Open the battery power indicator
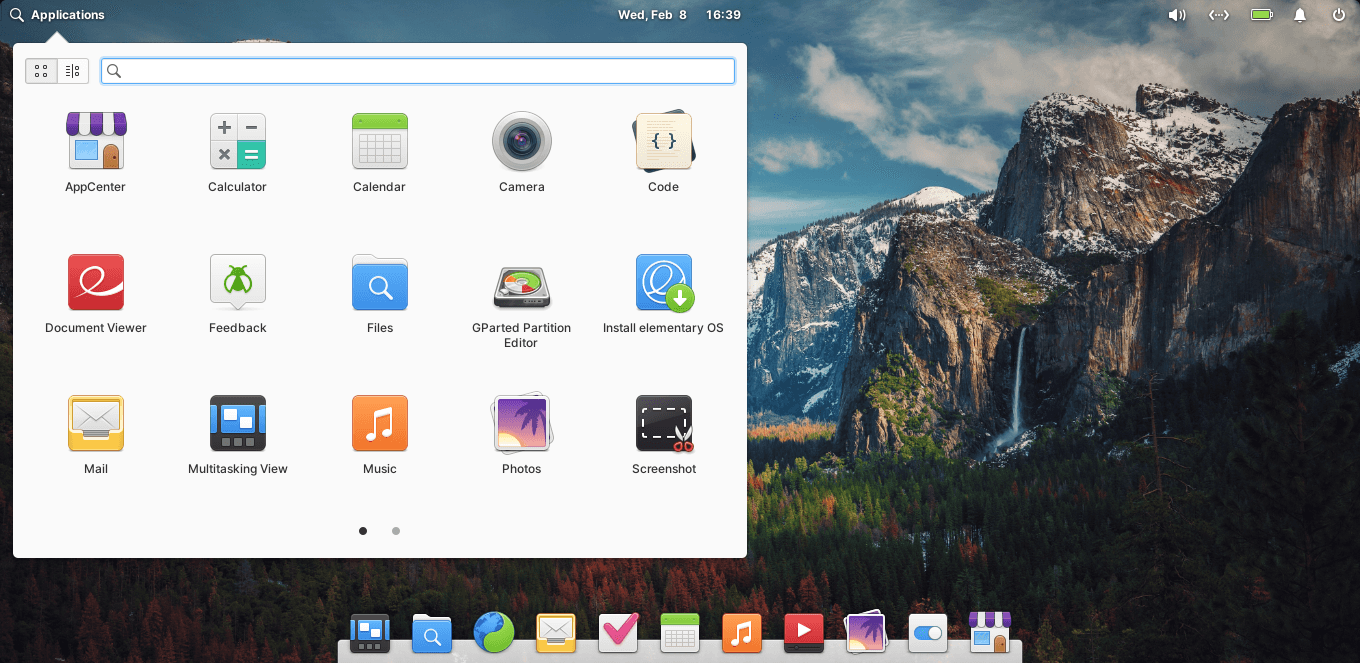The height and width of the screenshot is (663, 1360). (x=1261, y=15)
